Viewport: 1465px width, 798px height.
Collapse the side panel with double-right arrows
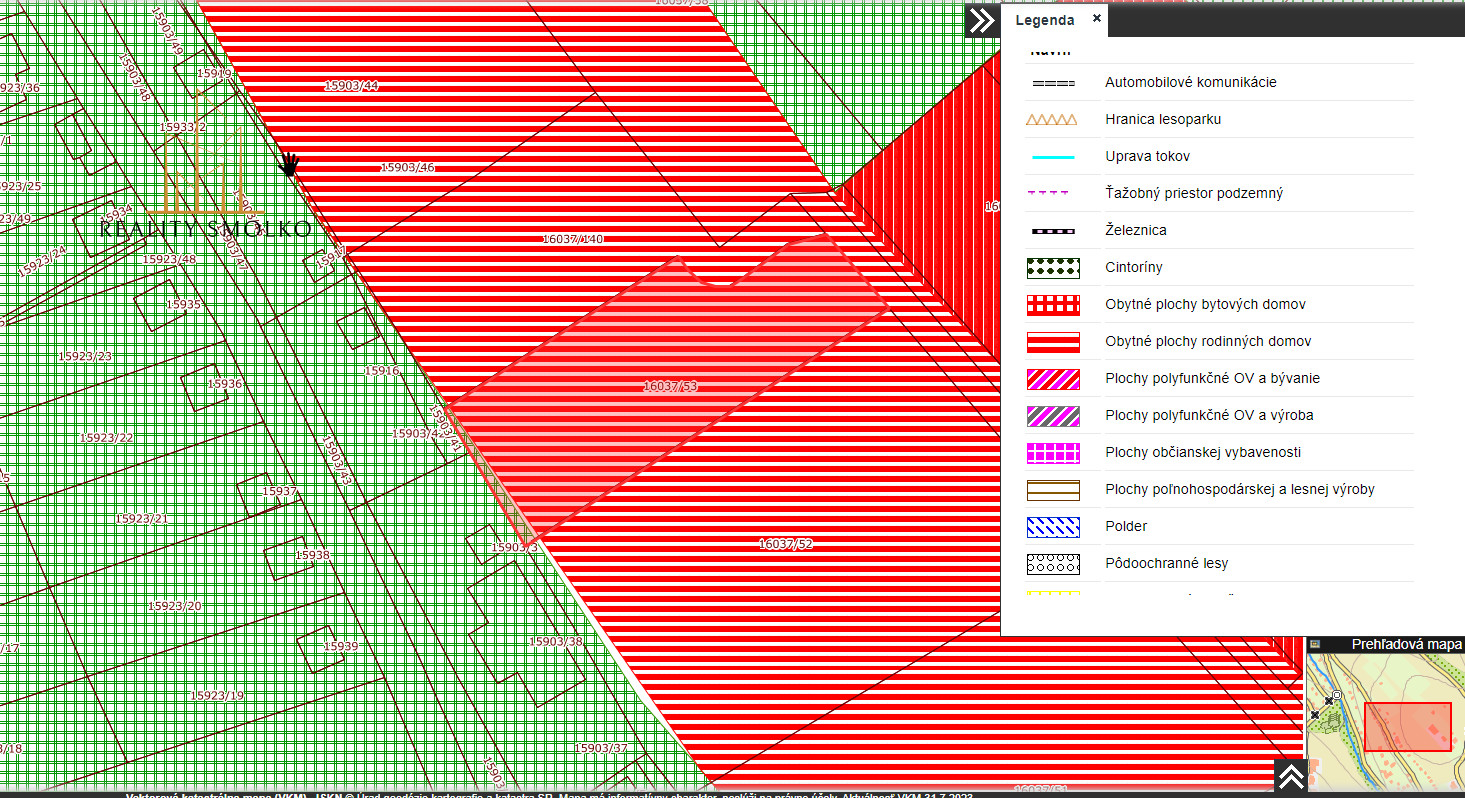982,20
